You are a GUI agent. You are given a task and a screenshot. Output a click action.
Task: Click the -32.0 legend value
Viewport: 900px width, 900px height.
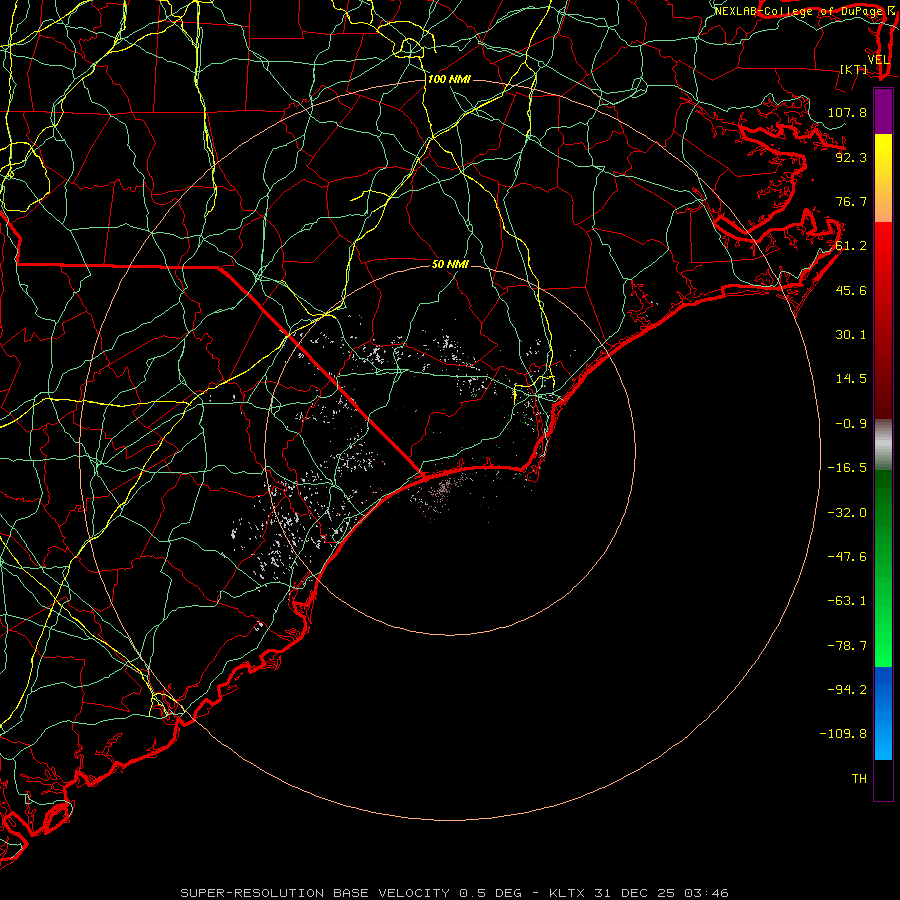(x=847, y=513)
